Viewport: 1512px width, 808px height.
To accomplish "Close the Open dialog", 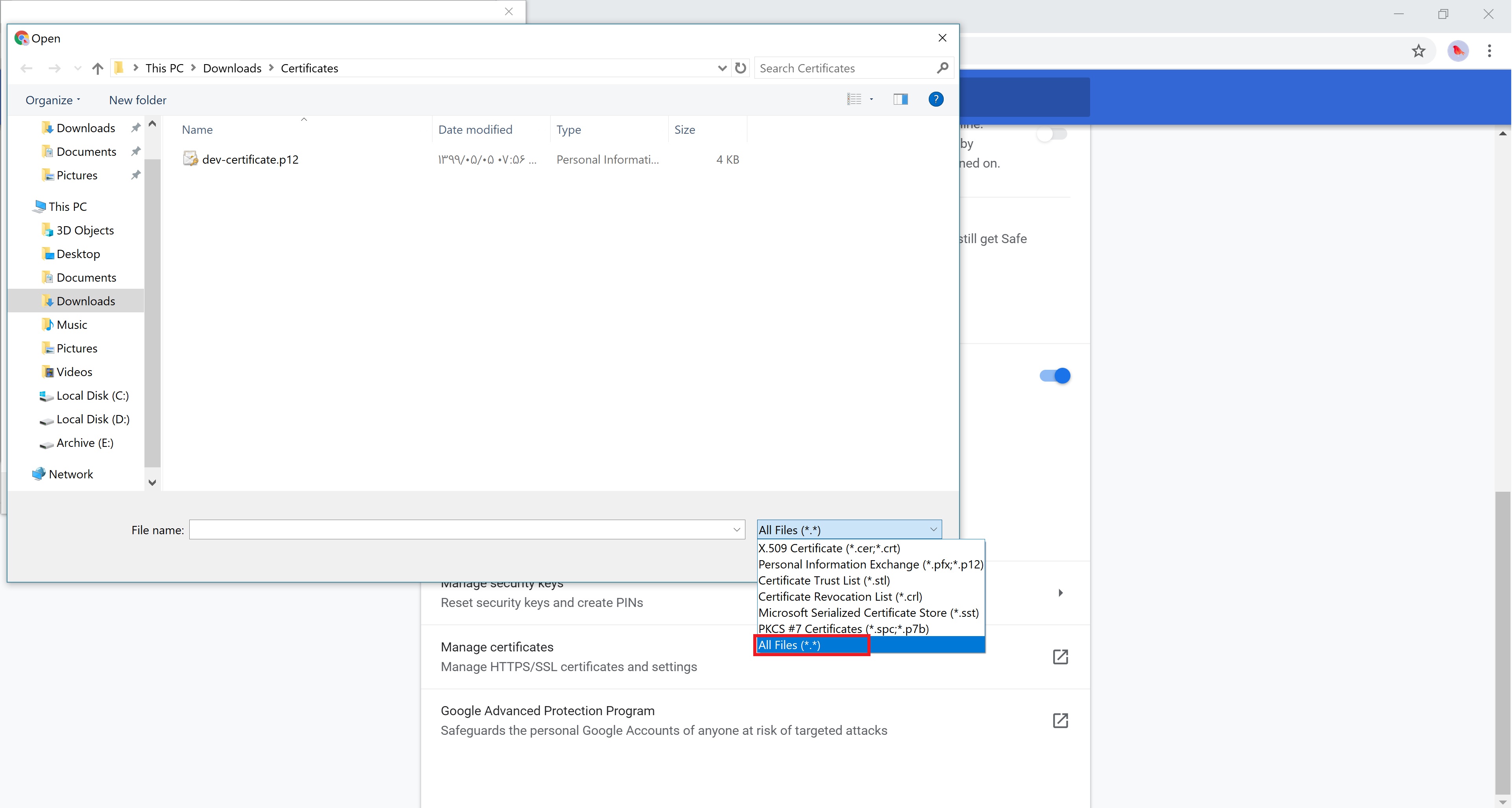I will click(x=942, y=37).
